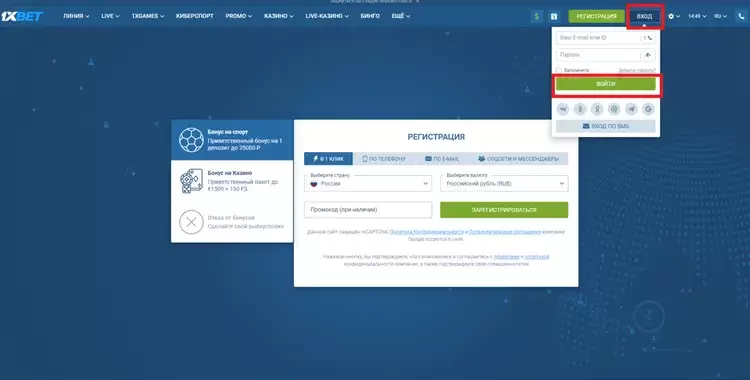
Task: Open the RU language dropdown
Action: point(720,16)
